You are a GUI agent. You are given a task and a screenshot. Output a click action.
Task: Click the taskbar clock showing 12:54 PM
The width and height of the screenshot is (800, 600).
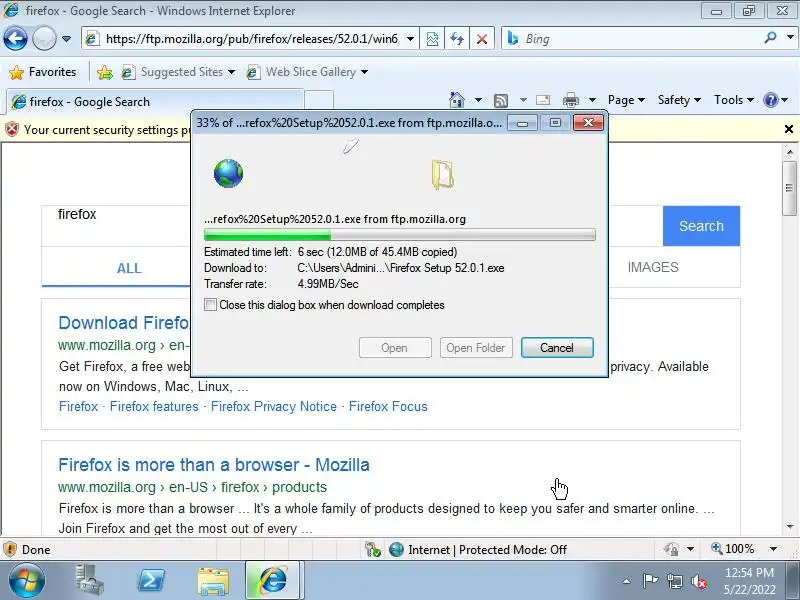(749, 581)
